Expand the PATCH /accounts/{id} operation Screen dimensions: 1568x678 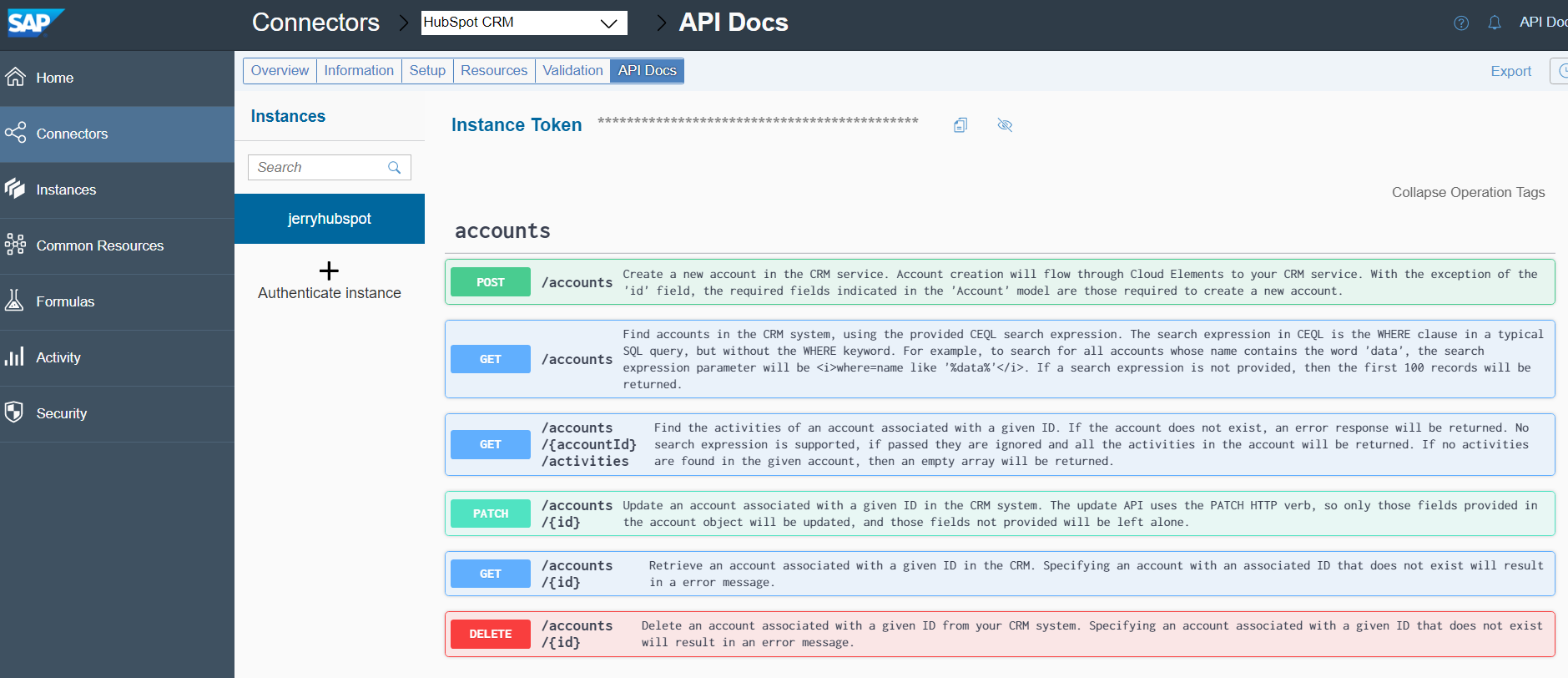point(491,514)
